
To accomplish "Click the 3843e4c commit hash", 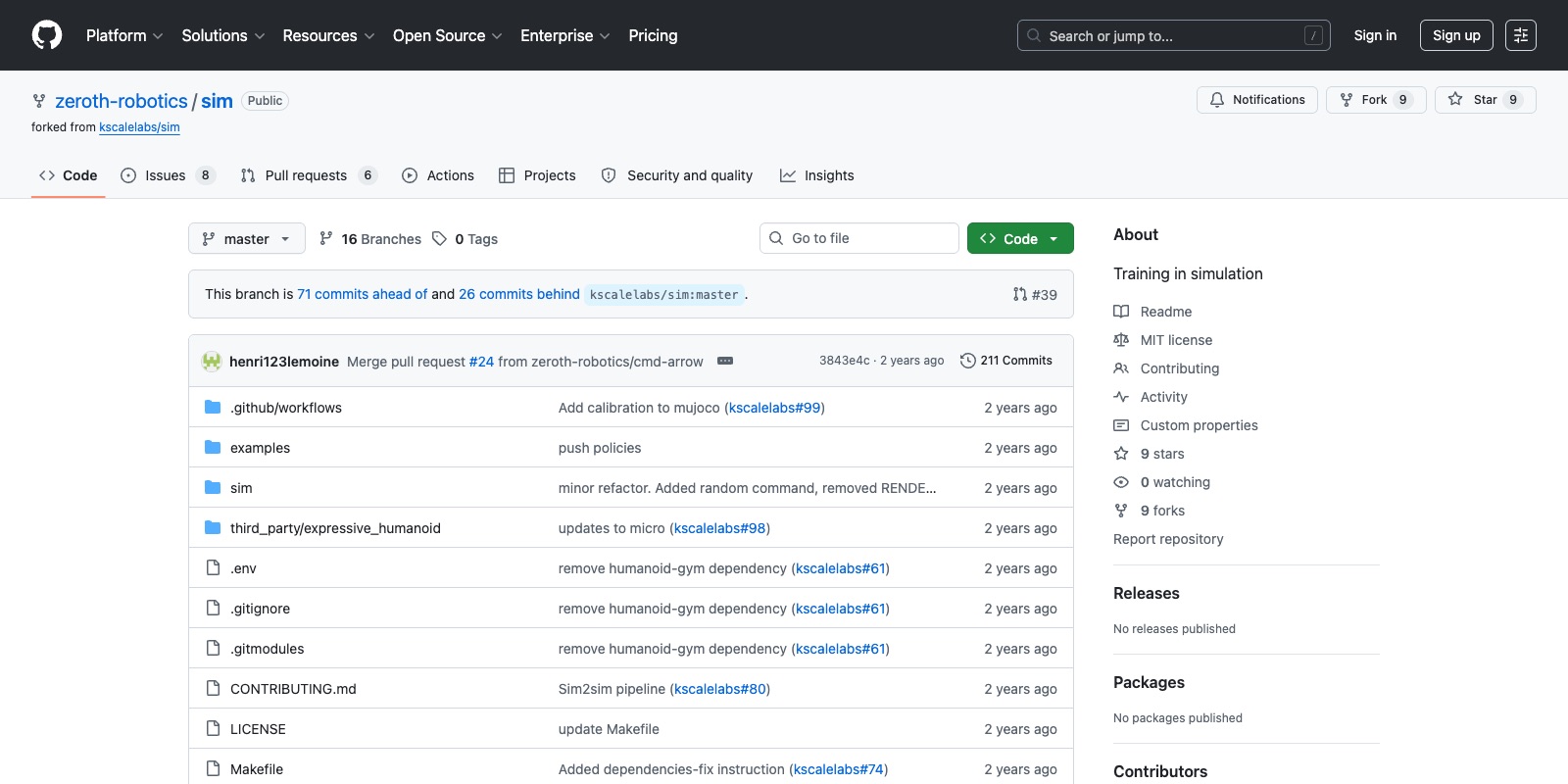I will (845, 361).
